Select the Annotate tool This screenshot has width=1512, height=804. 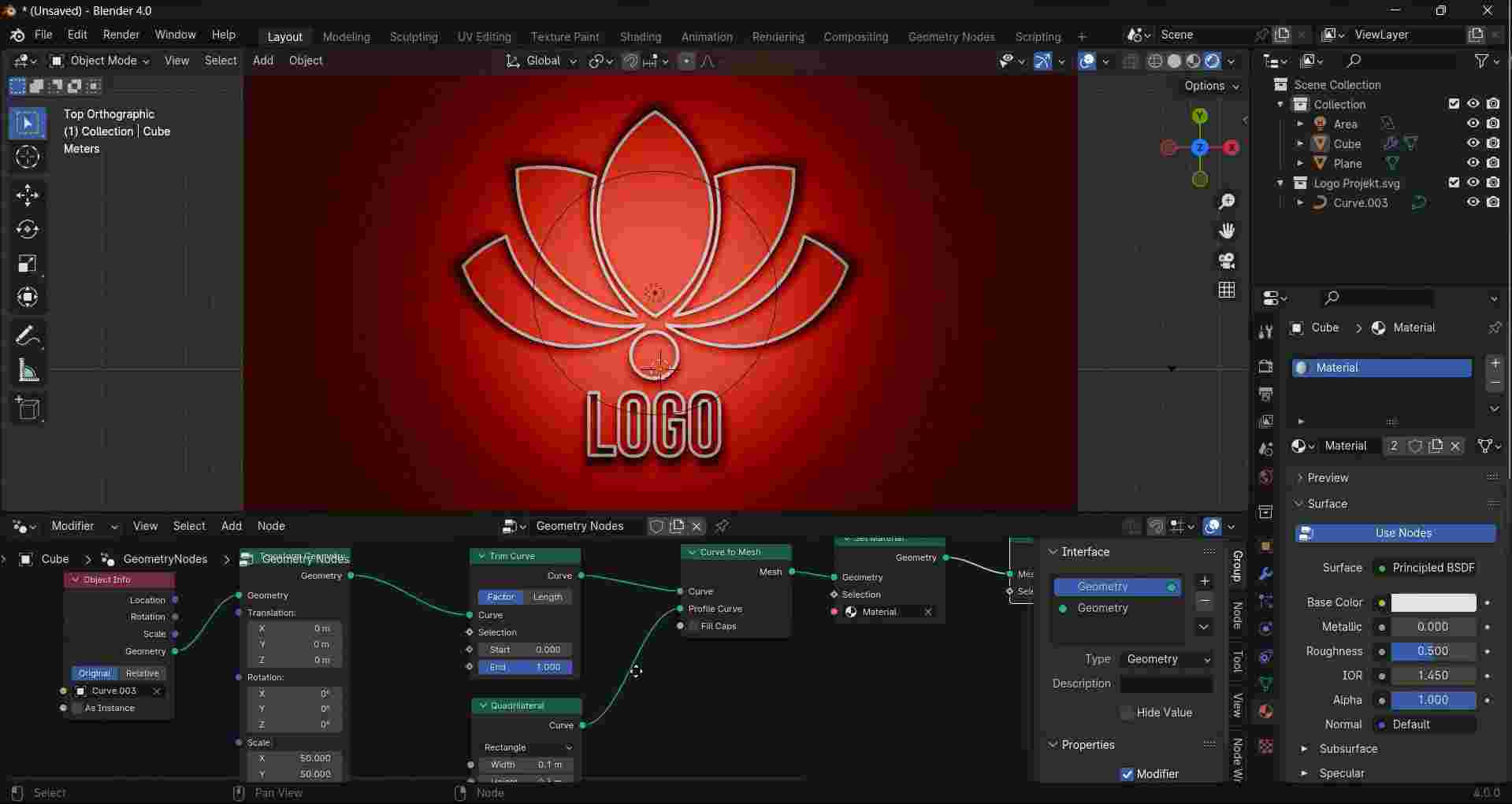tap(28, 336)
